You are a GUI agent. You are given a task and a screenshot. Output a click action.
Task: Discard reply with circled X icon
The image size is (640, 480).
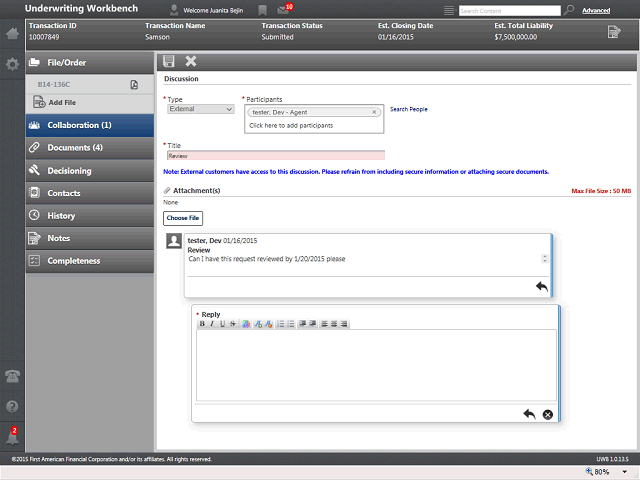[x=548, y=415]
